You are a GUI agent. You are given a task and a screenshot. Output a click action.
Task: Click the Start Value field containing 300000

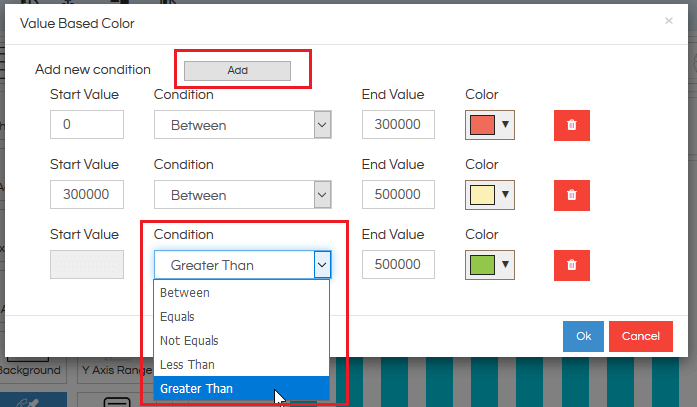tap(87, 194)
